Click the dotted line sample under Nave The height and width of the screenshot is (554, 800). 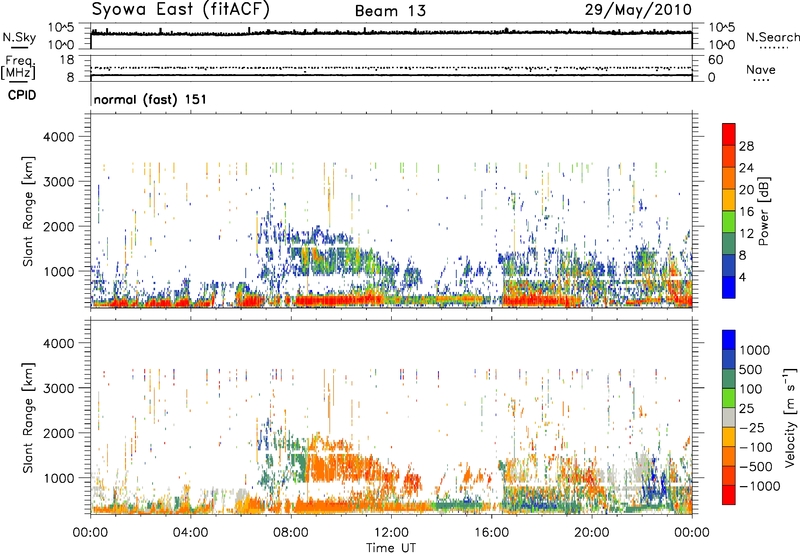[x=761, y=80]
